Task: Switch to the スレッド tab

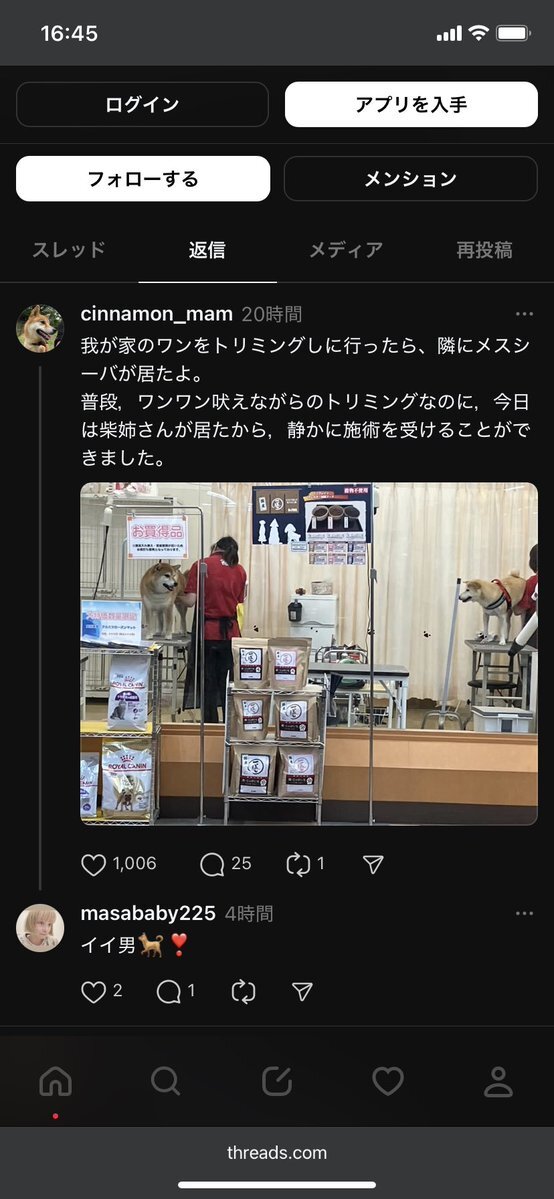Action: (x=69, y=250)
